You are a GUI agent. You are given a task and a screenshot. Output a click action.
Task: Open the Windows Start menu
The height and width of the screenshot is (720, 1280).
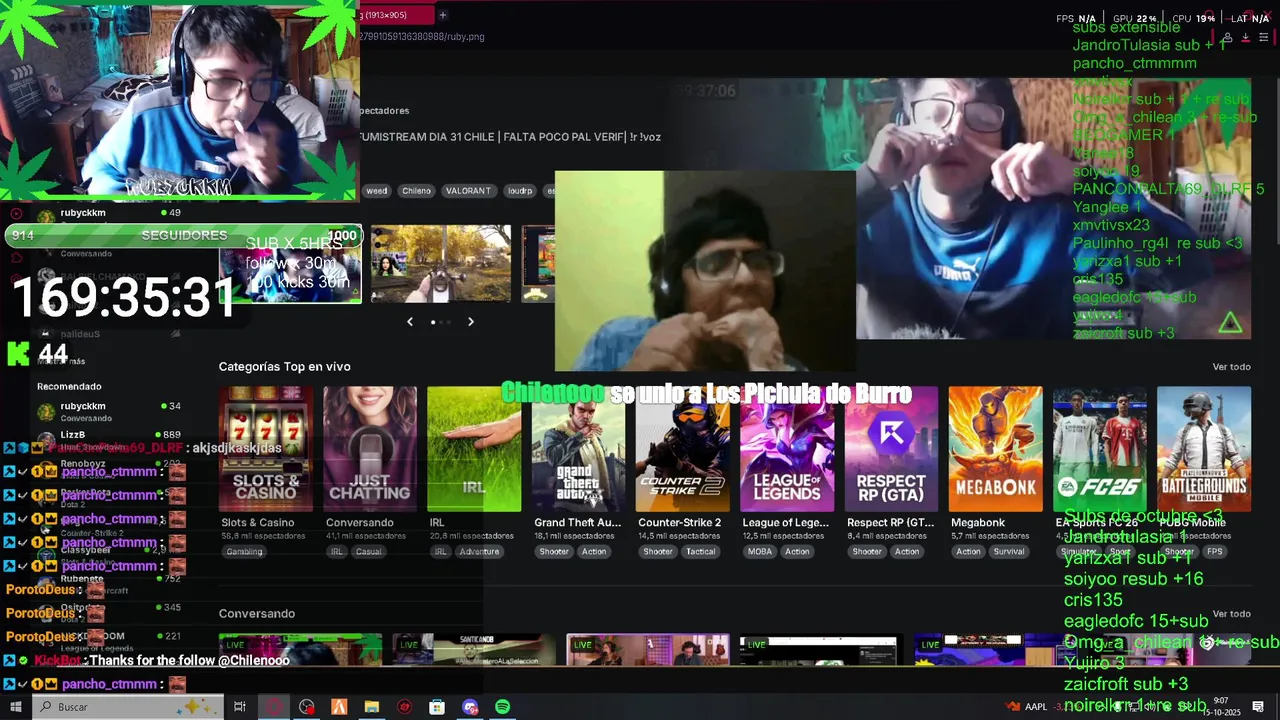[x=16, y=707]
